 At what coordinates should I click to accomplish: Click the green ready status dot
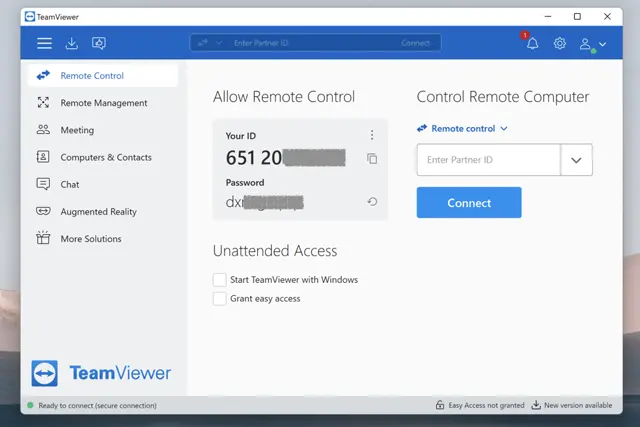[x=30, y=405]
